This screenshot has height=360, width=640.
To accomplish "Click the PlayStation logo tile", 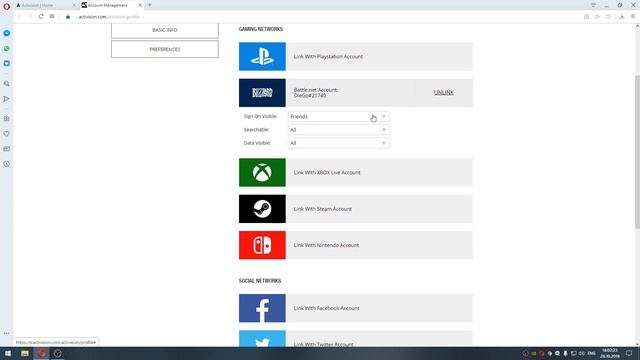I will (262, 56).
